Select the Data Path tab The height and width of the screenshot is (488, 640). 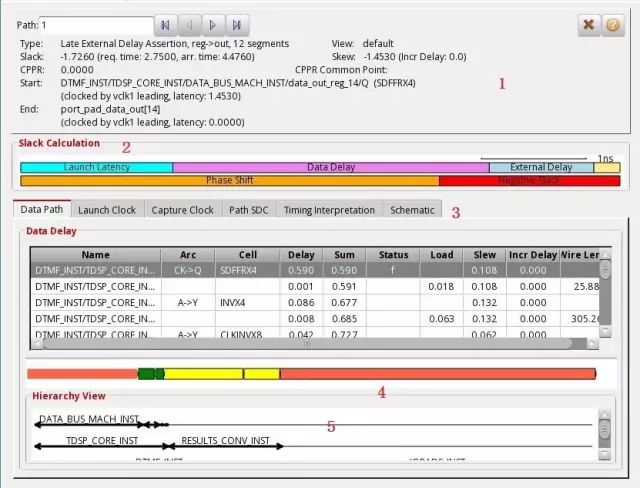pyautogui.click(x=42, y=209)
